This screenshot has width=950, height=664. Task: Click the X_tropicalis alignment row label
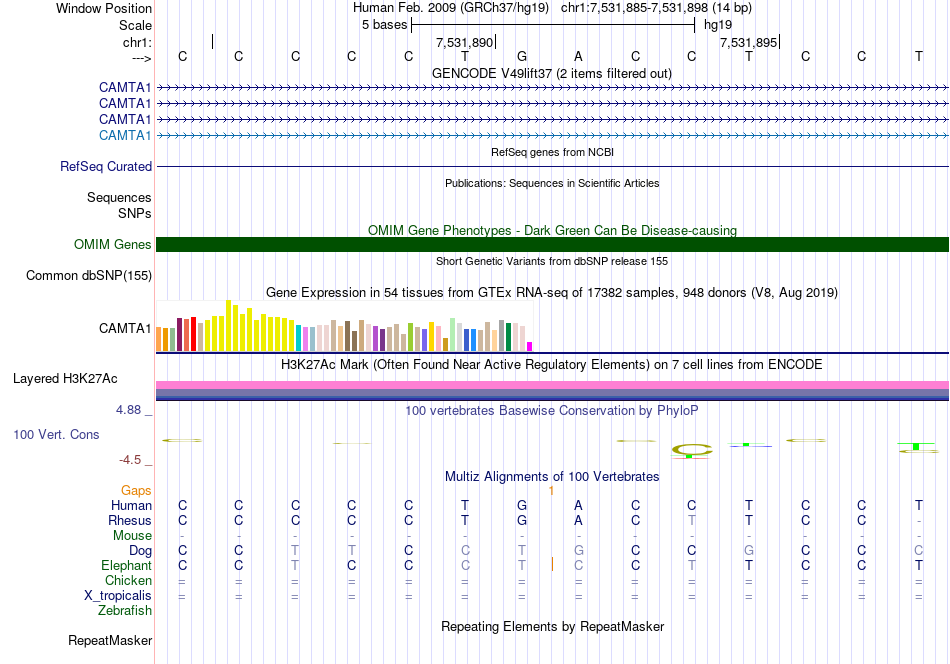(x=118, y=596)
